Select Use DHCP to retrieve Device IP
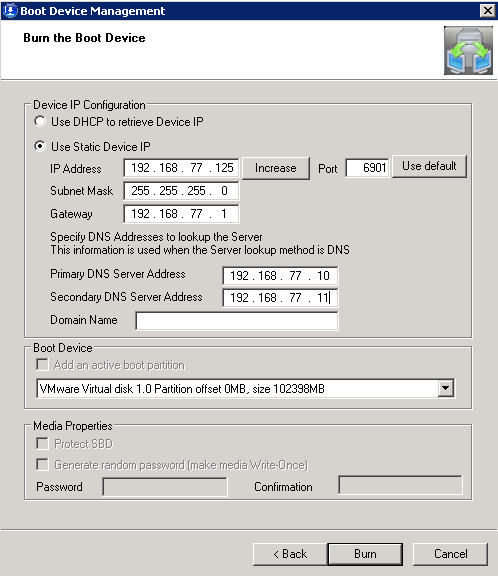This screenshot has width=498, height=576. (x=40, y=121)
